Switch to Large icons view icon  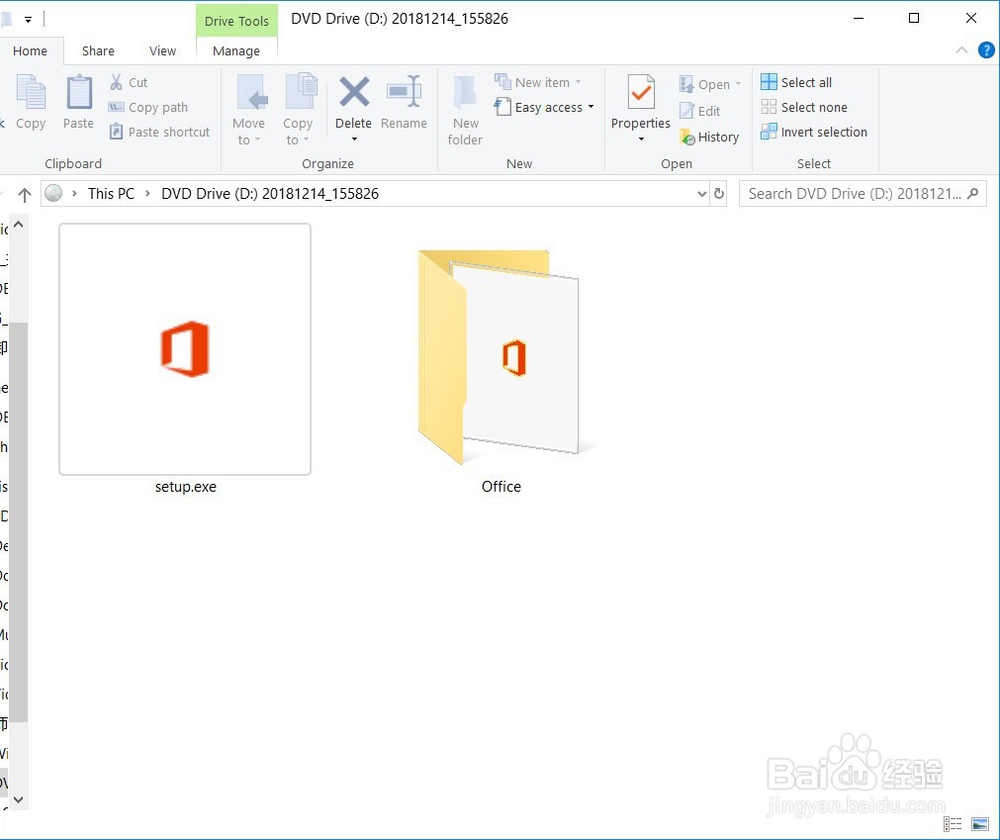coord(980,823)
